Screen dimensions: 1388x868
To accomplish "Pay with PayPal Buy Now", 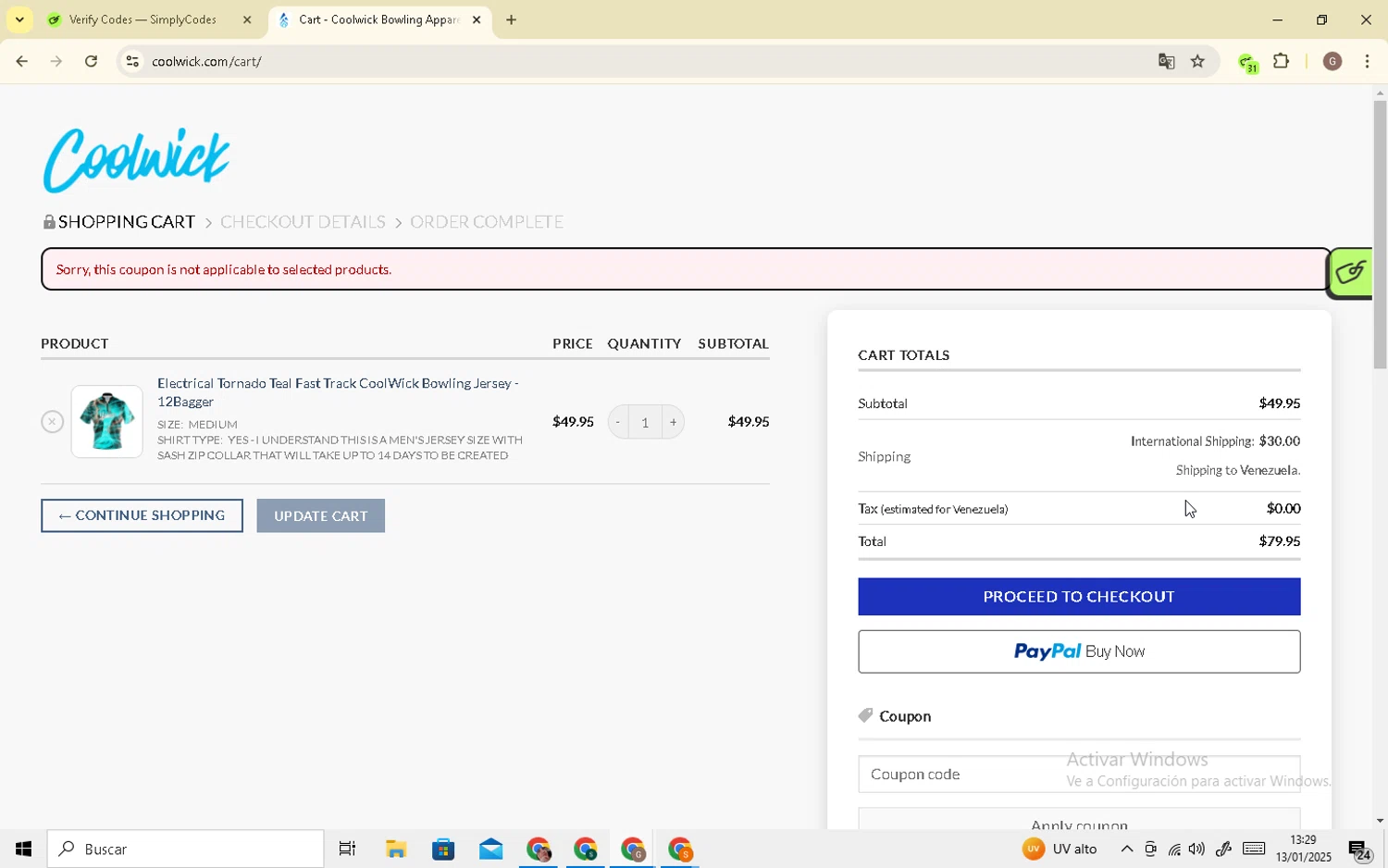I will (x=1079, y=651).
